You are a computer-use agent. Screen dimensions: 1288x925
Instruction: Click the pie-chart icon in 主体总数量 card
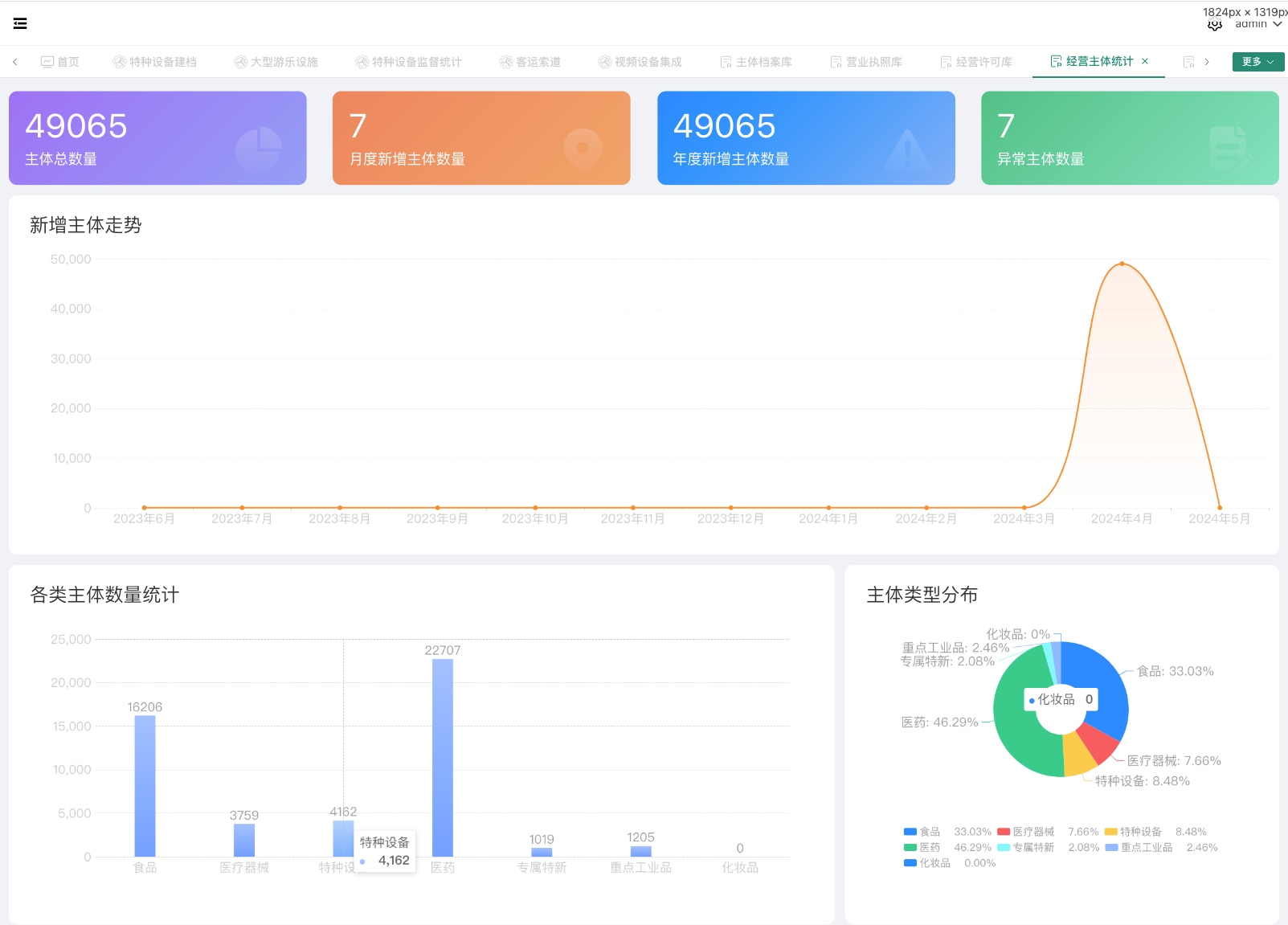coord(259,149)
